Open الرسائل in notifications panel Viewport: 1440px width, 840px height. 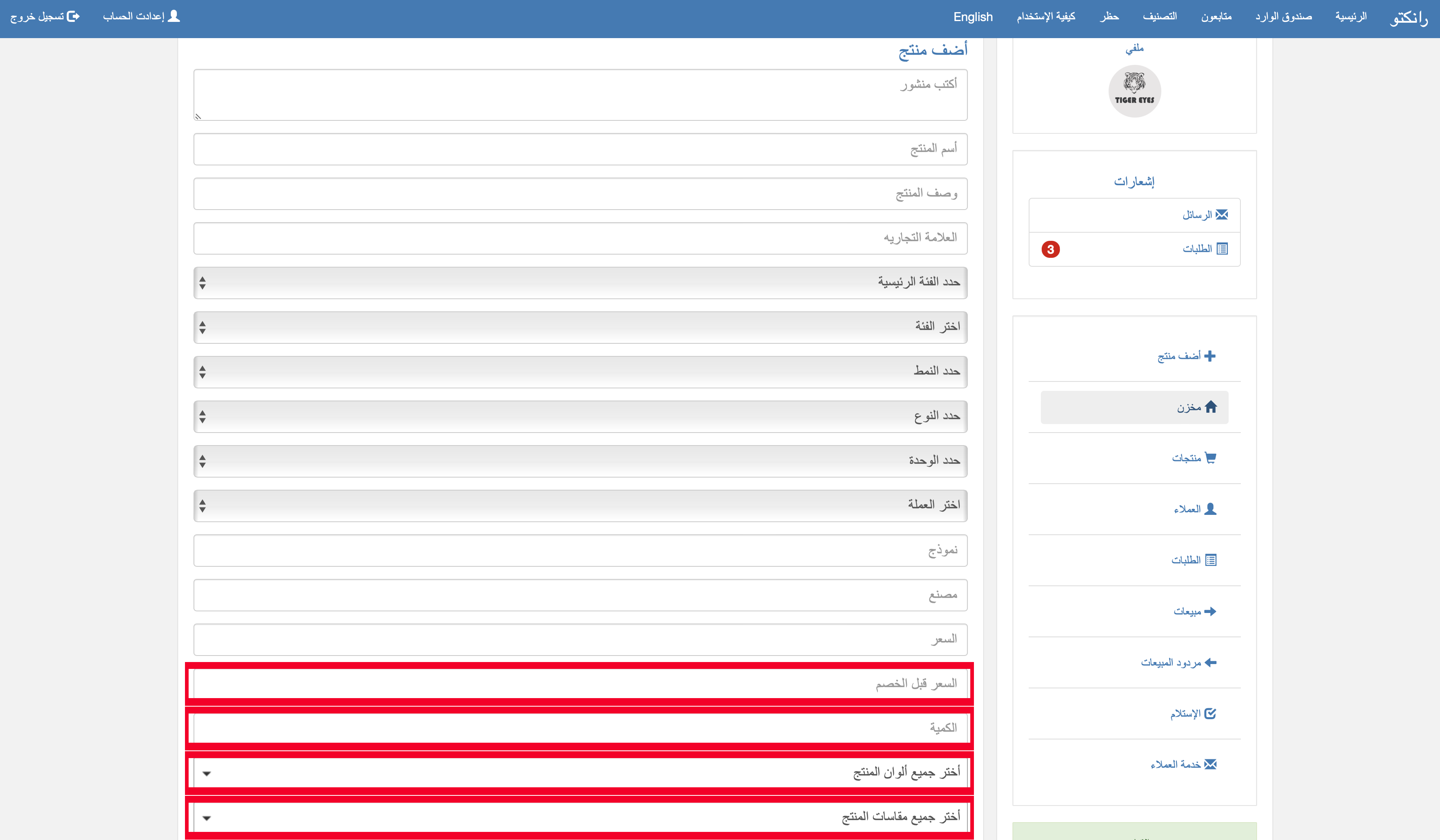1134,215
